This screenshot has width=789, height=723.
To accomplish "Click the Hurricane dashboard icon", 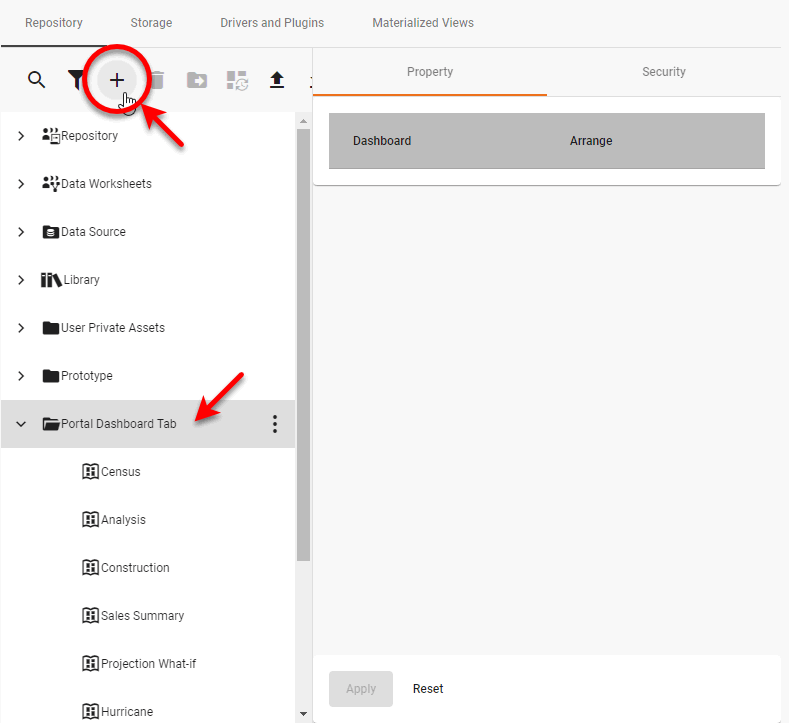I will [90, 712].
